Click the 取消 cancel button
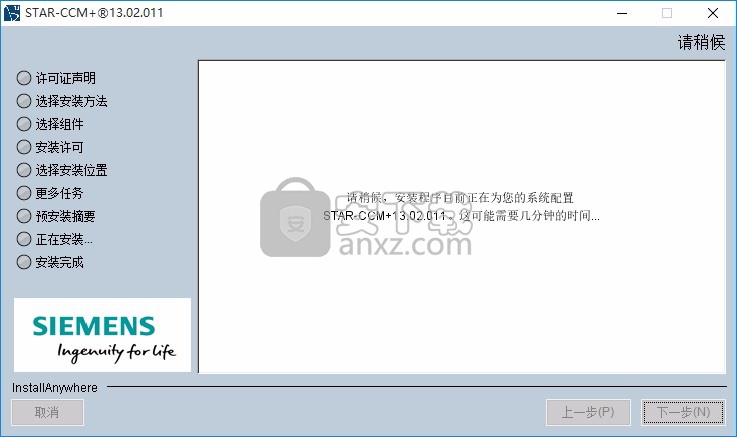Image resolution: width=737 pixels, height=437 pixels. pos(47,413)
